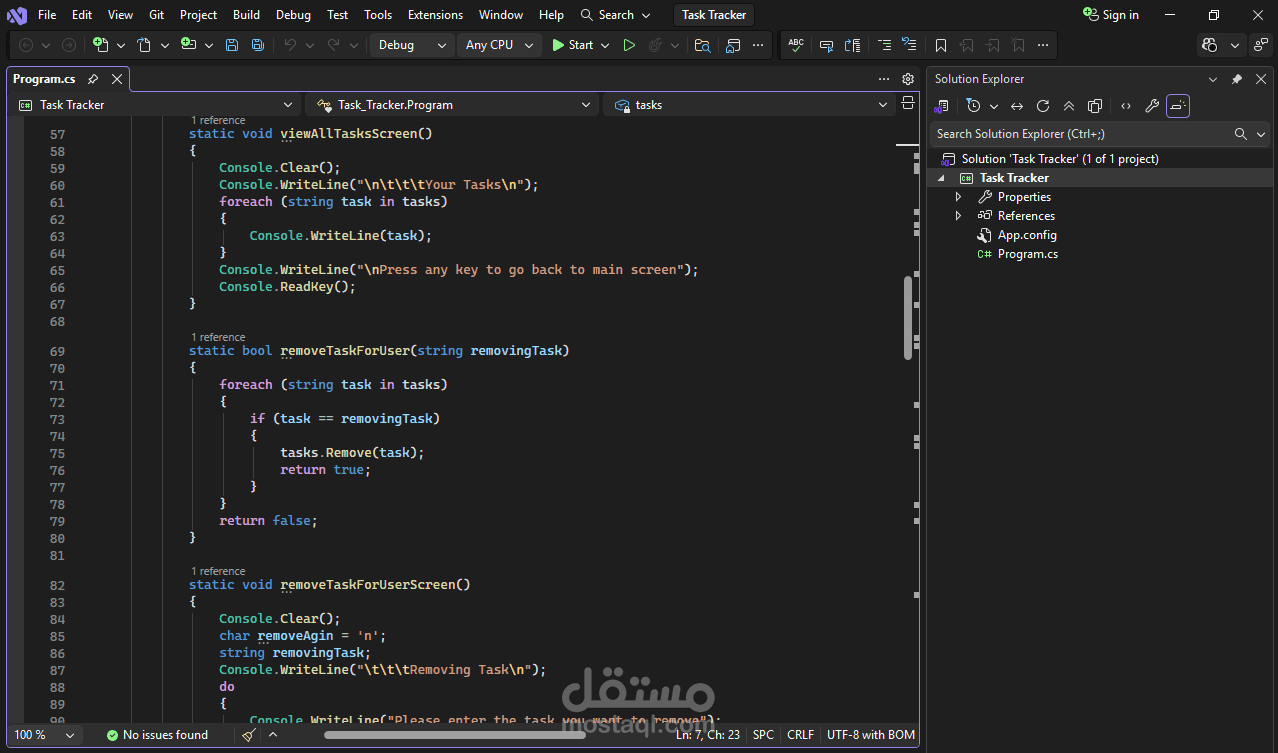Click the code cleanup broom icon

click(x=249, y=735)
